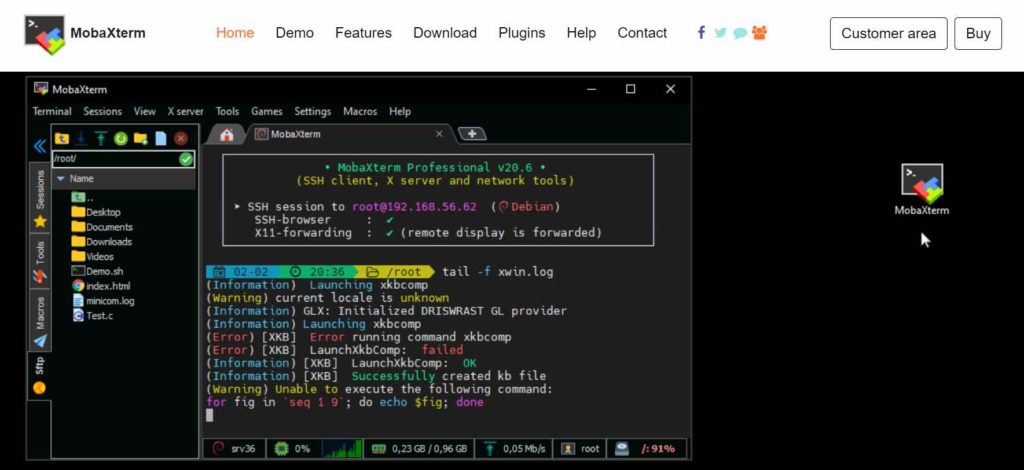Select the index.html file
This screenshot has width=1024, height=470.
pos(101,286)
